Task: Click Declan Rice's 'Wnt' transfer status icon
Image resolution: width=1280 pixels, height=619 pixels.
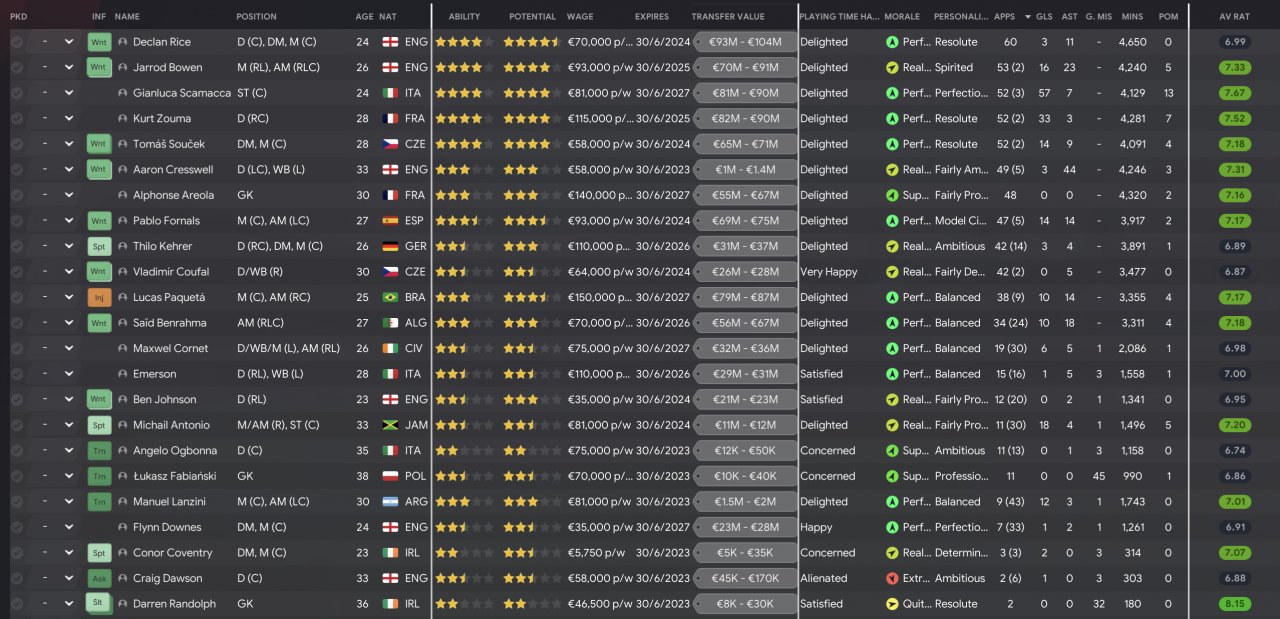Action: (98, 42)
